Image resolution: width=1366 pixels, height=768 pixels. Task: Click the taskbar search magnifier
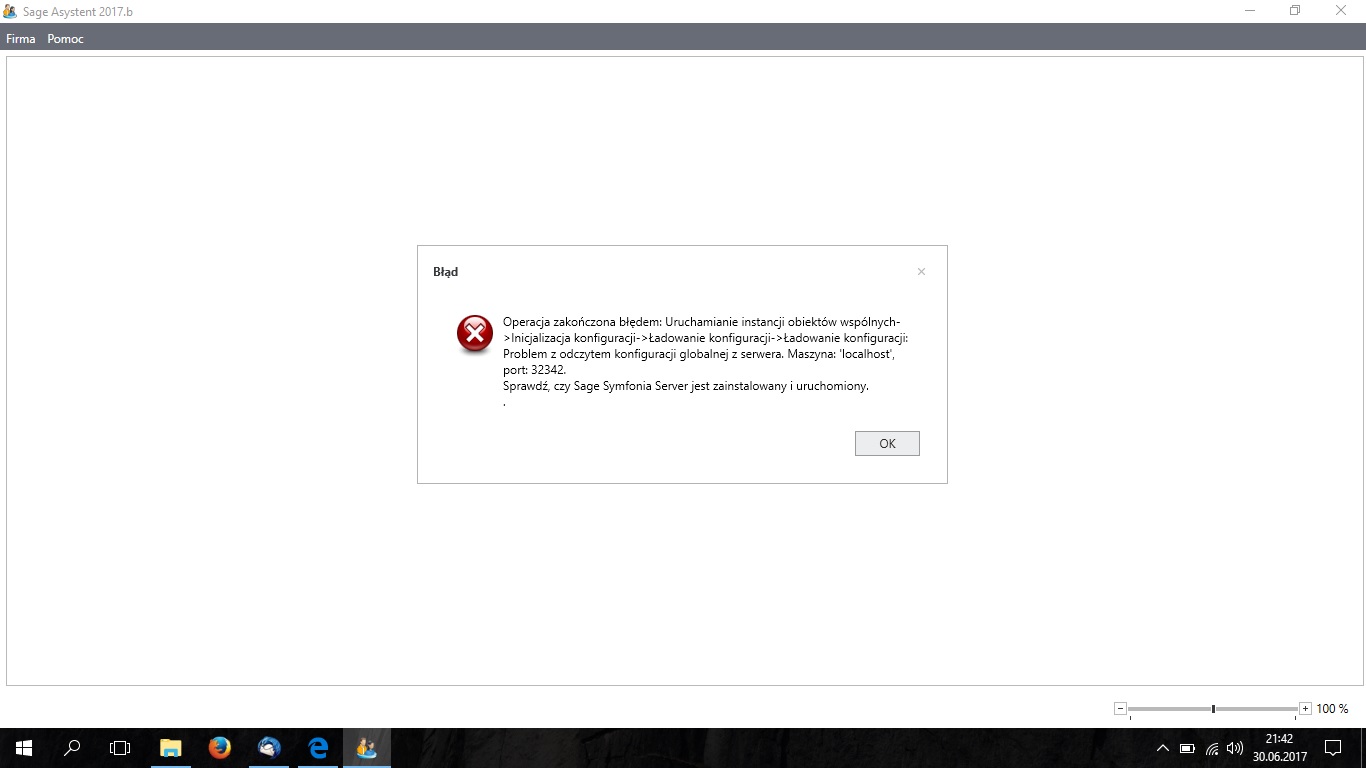pyautogui.click(x=72, y=747)
